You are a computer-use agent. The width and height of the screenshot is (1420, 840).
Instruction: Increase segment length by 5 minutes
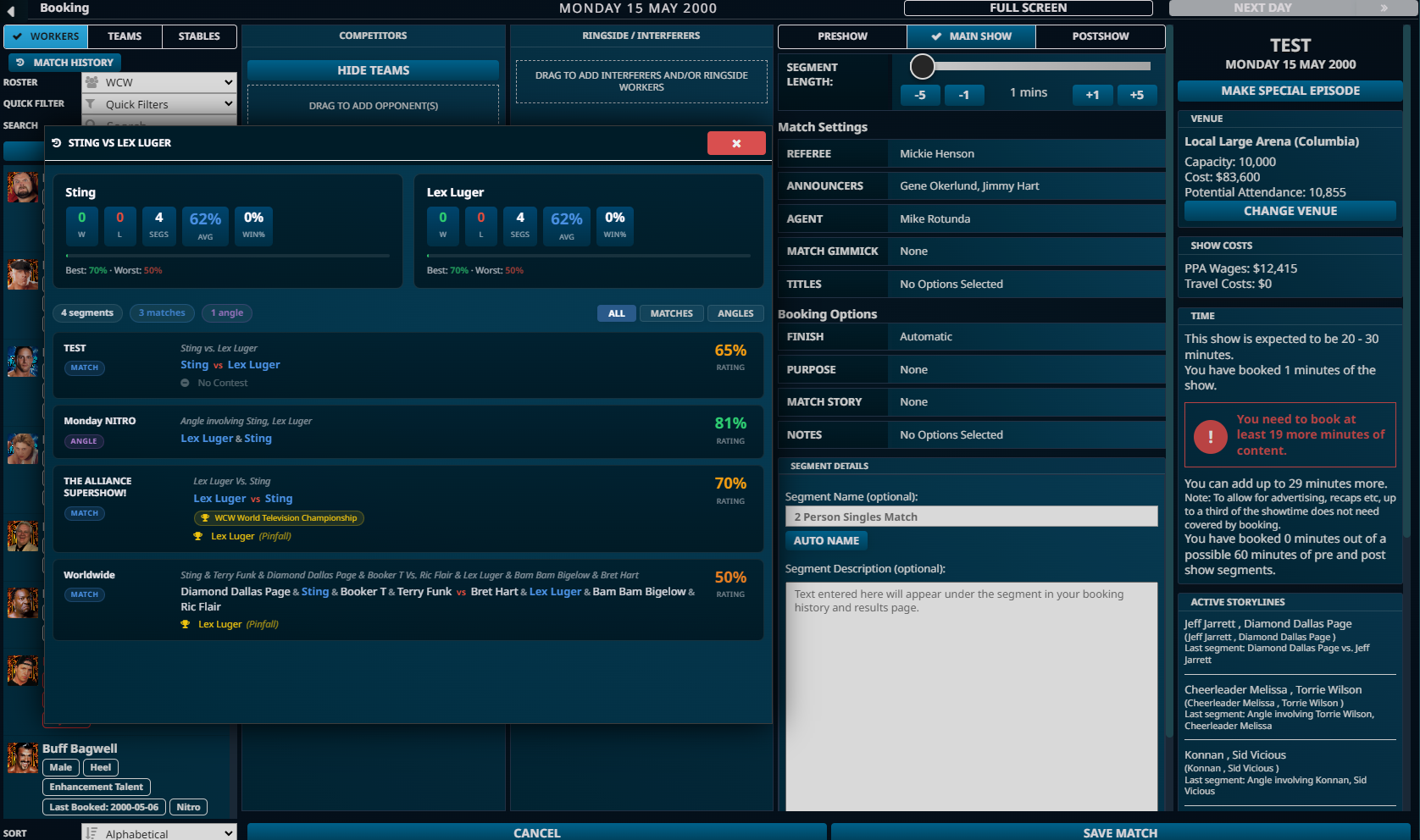(x=1136, y=95)
